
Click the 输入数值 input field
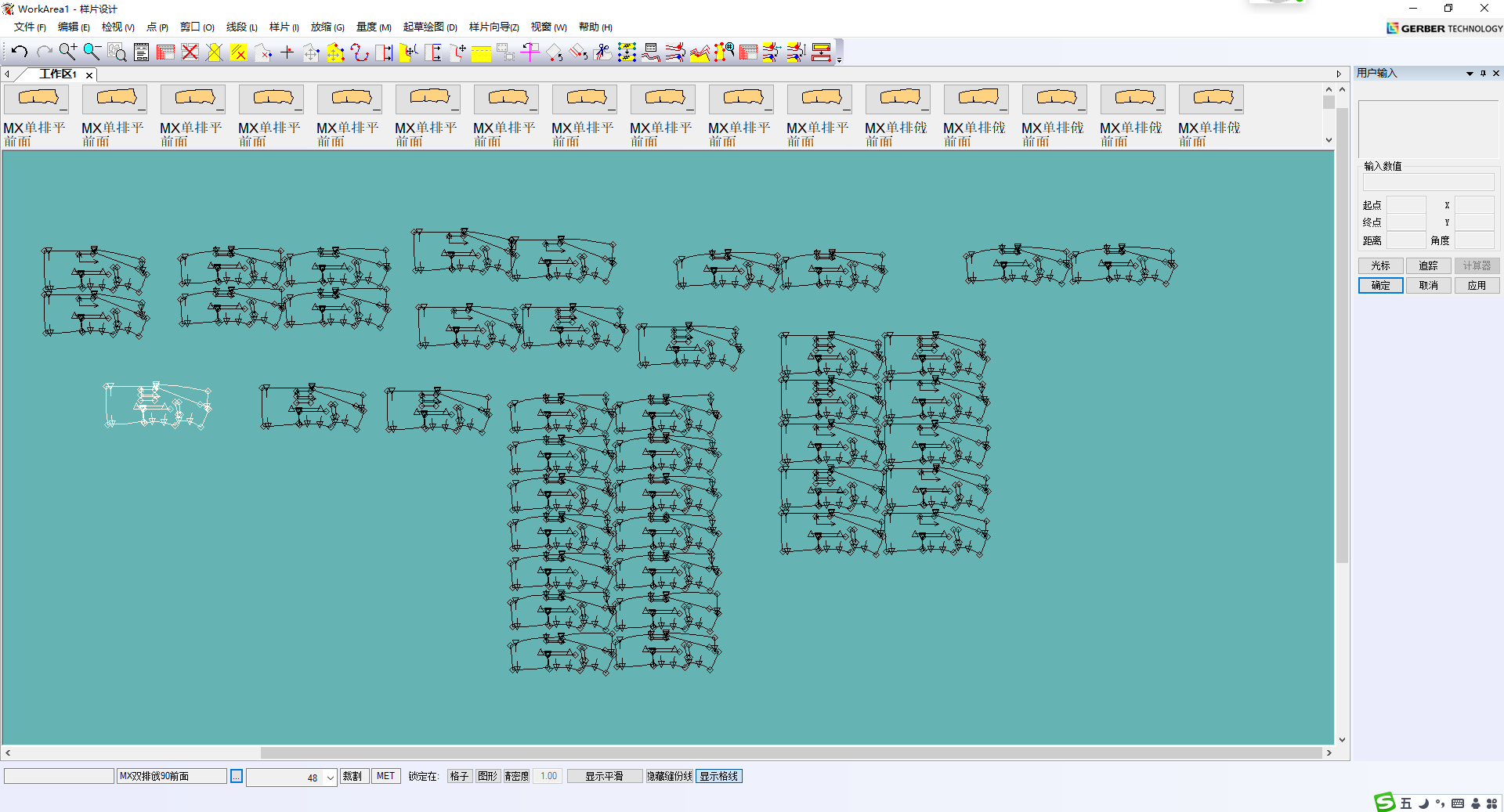(1428, 182)
